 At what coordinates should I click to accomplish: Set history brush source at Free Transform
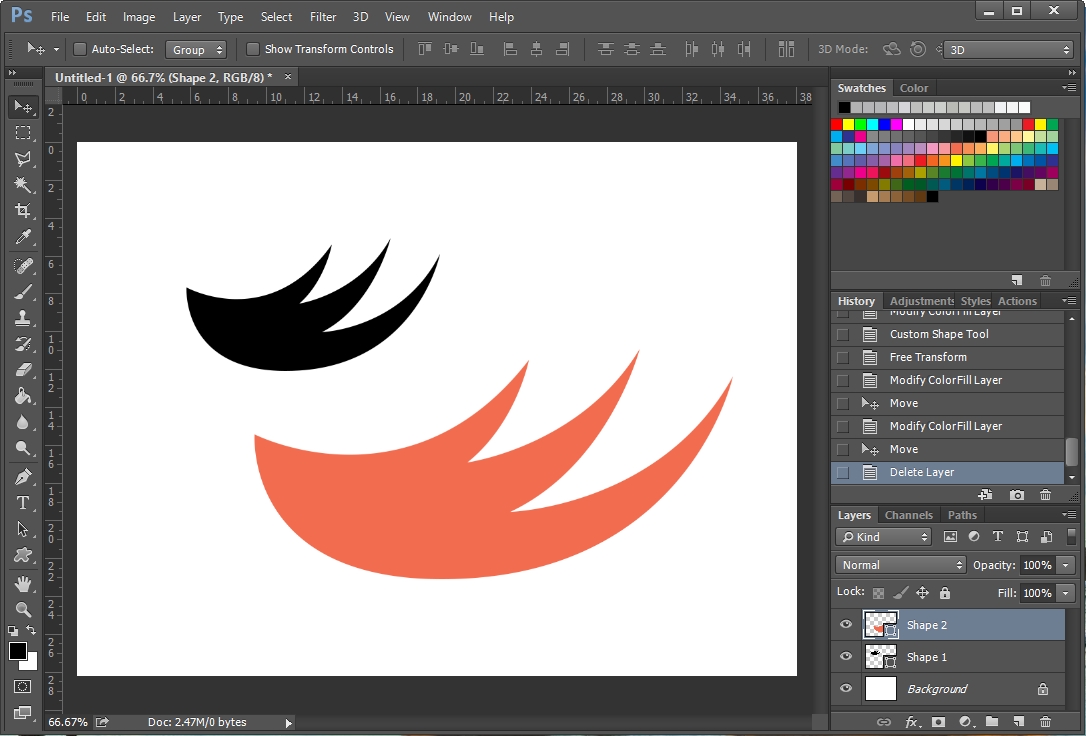(x=842, y=357)
